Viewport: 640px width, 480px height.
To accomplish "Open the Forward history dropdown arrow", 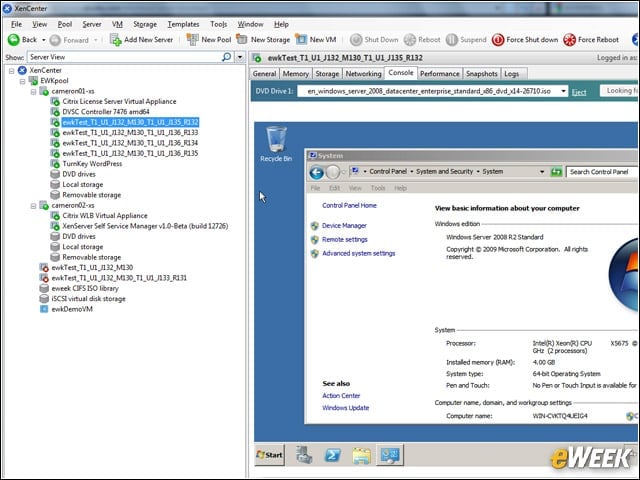I will pos(96,40).
